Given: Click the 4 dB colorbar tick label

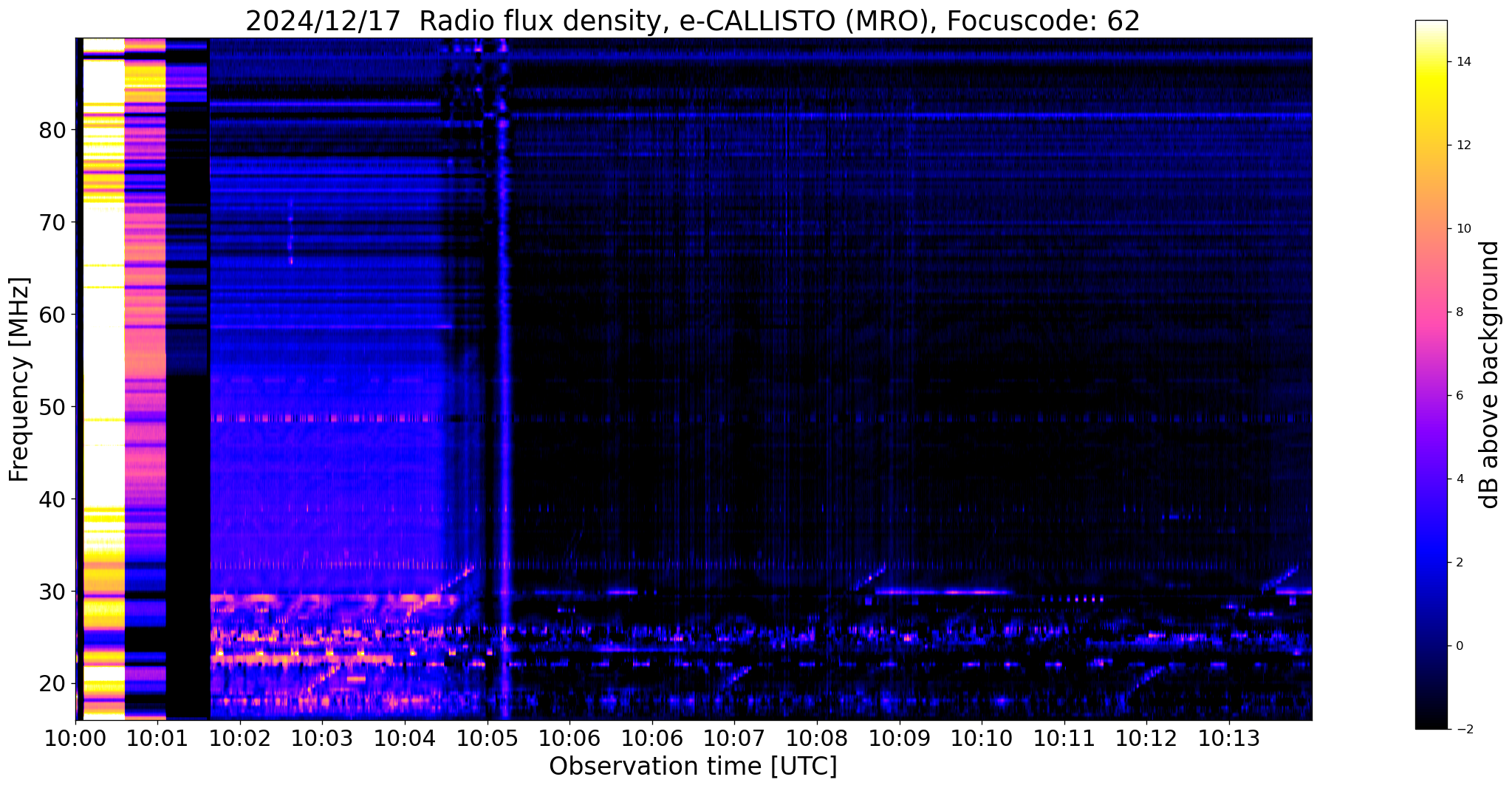Looking at the screenshot, I should click(1459, 479).
